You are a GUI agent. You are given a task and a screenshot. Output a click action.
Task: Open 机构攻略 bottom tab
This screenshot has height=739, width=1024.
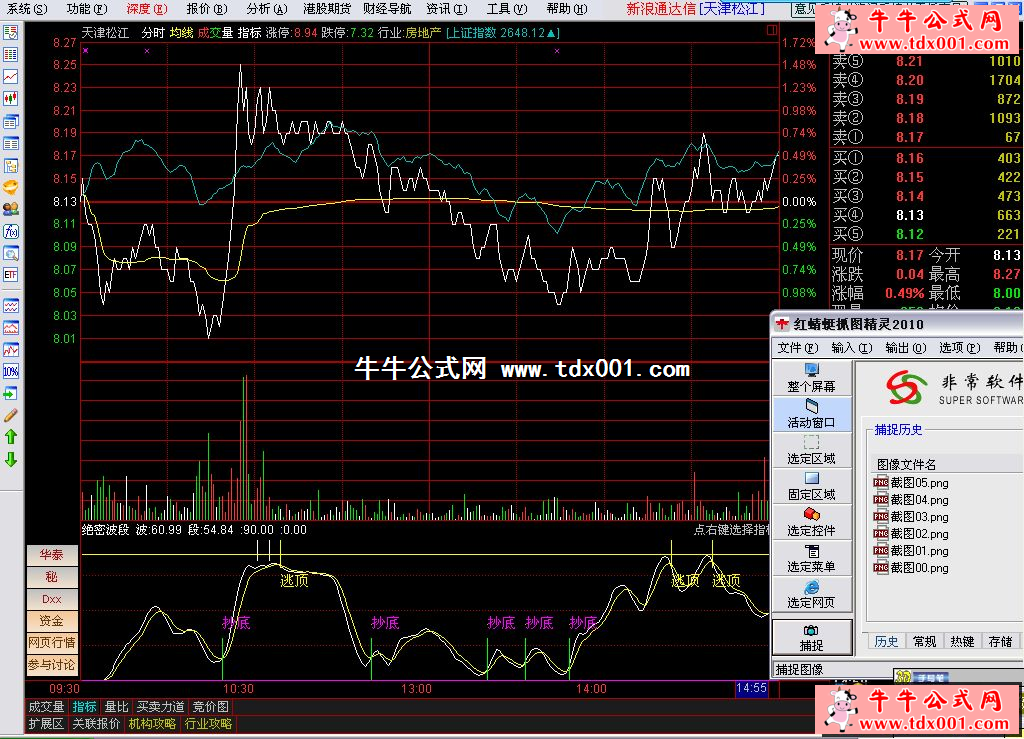click(x=152, y=724)
